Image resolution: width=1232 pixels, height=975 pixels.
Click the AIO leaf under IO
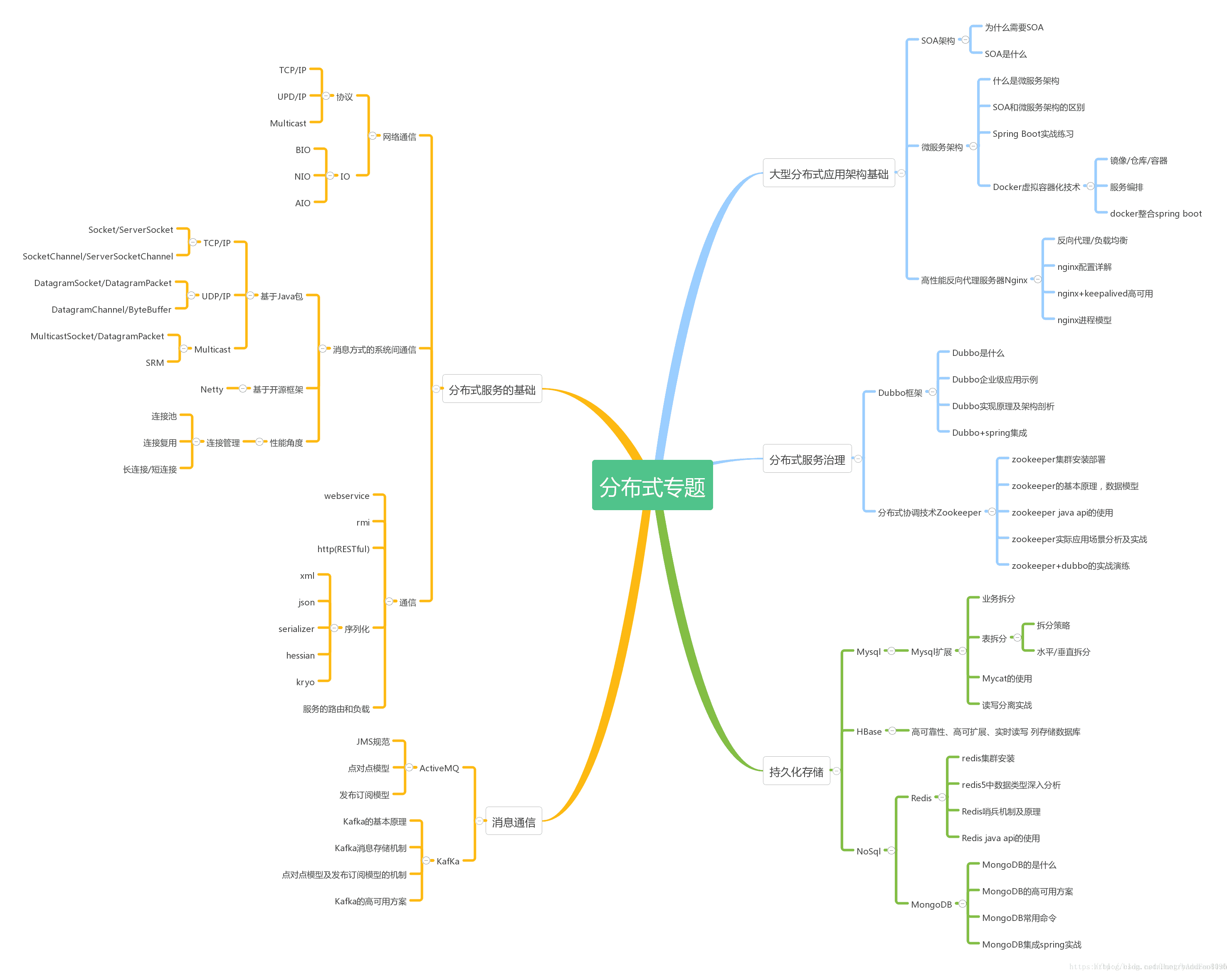[x=303, y=202]
